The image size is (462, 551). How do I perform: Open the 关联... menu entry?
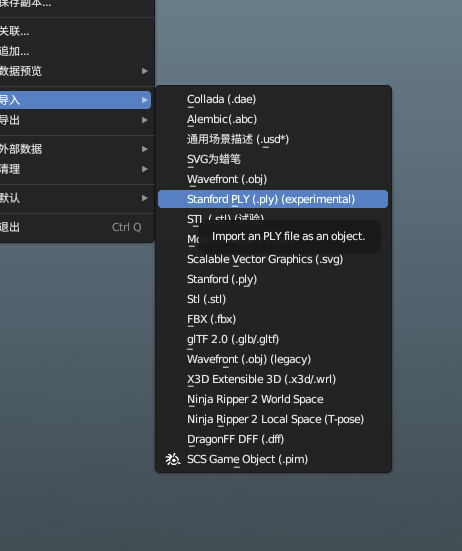pyautogui.click(x=75, y=31)
